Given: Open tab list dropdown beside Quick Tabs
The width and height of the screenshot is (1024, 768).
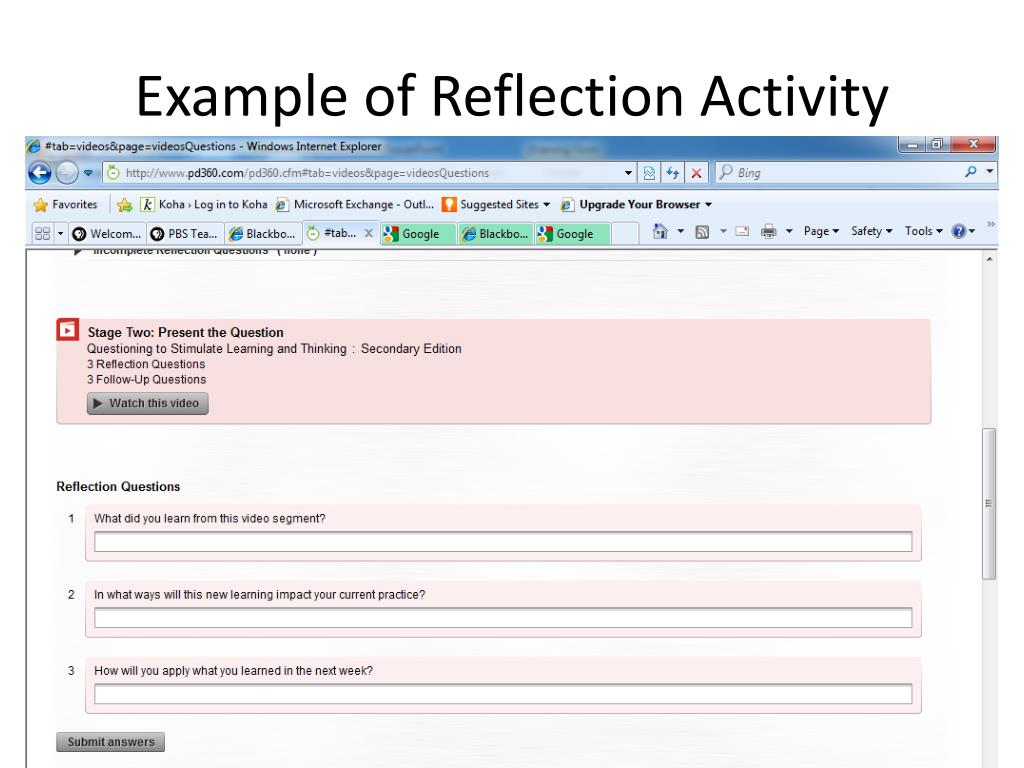Looking at the screenshot, I should click(x=61, y=233).
